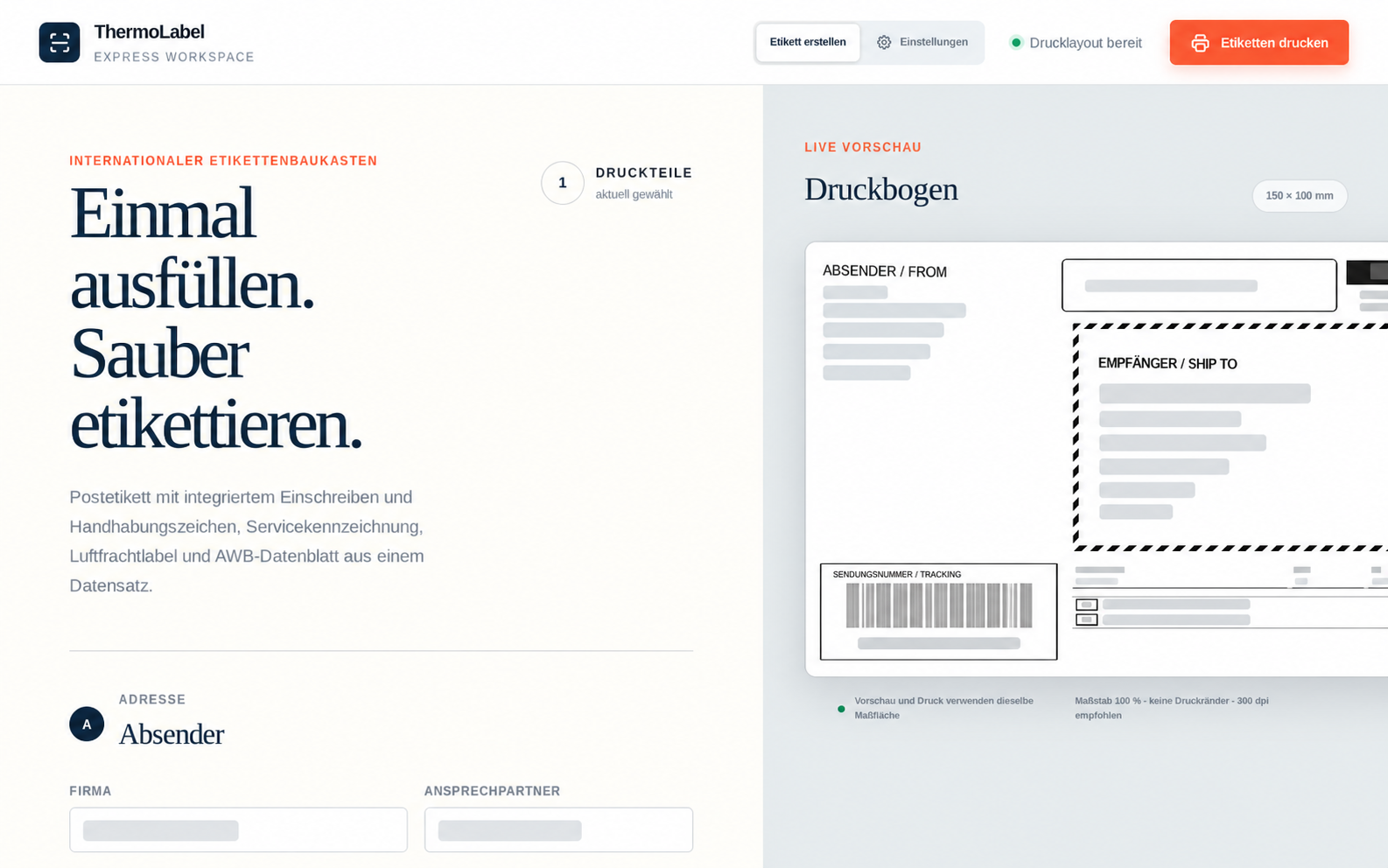Click the EXPRESS WORKSPACE subtitle
1388x868 pixels.
(174, 57)
